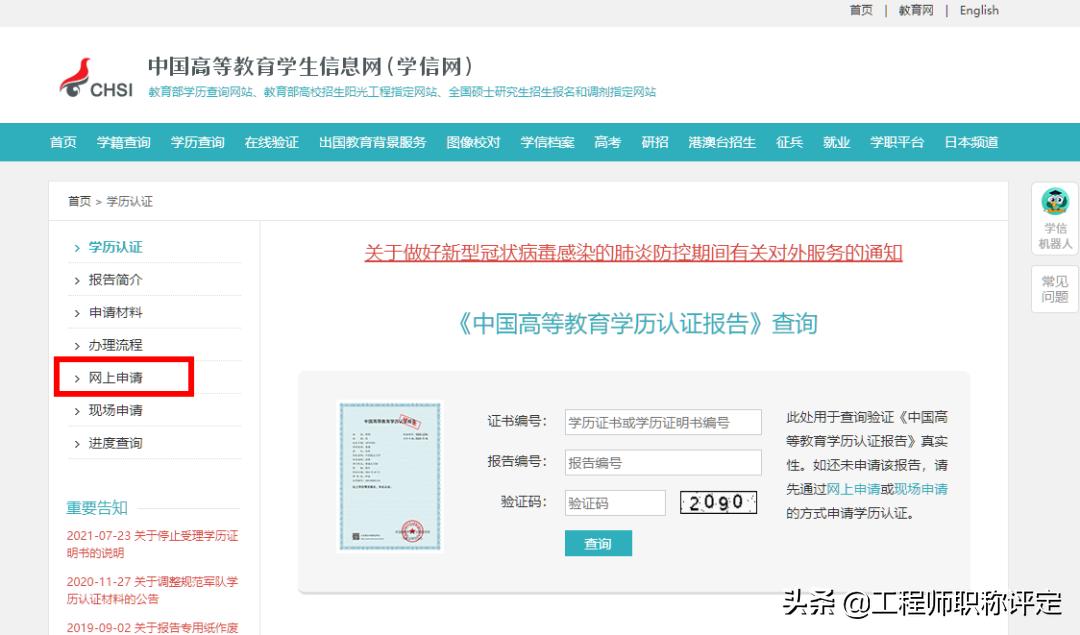Switch to the 学历查询 navigation tab
Viewport: 1080px width, 635px height.
click(x=197, y=142)
